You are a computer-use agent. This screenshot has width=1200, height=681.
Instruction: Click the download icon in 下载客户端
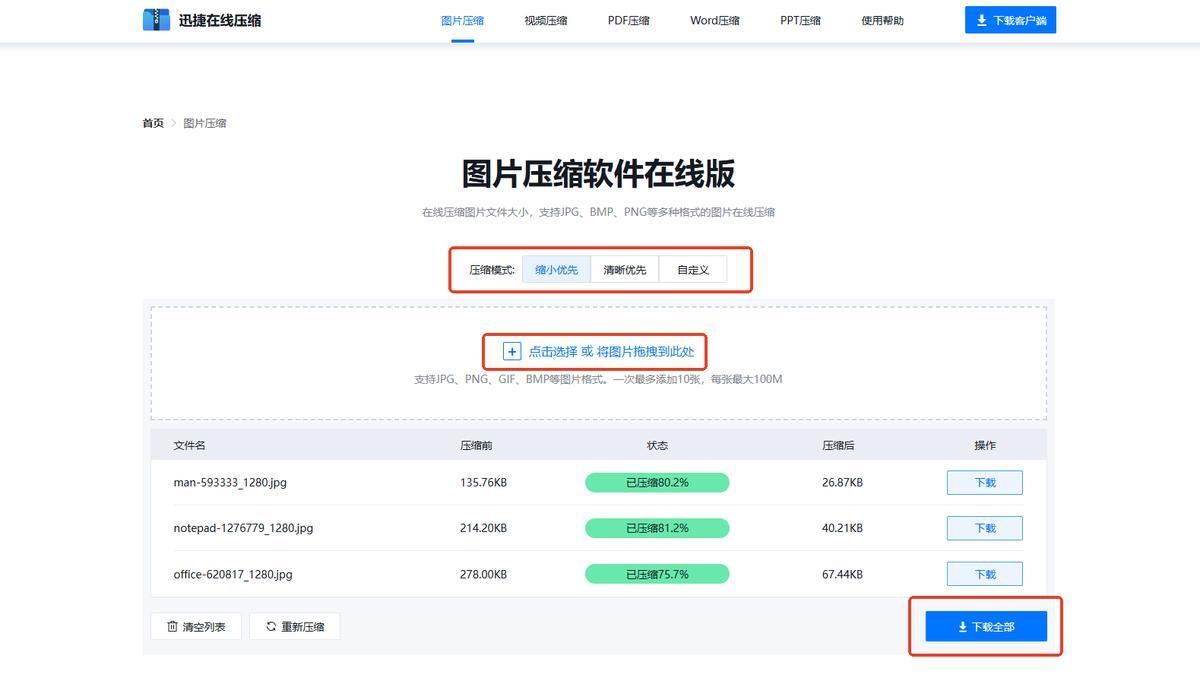tap(981, 20)
